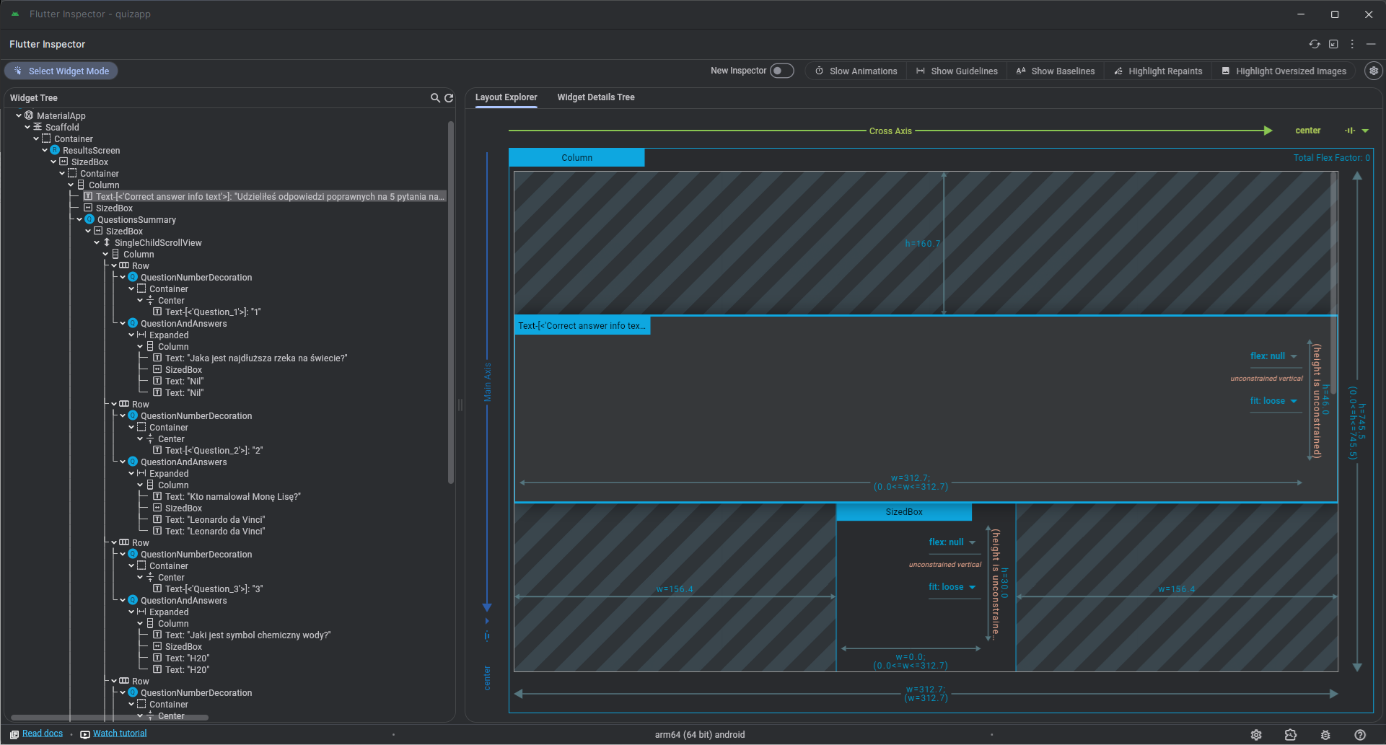Toggle the New Inspector switch

[x=781, y=71]
